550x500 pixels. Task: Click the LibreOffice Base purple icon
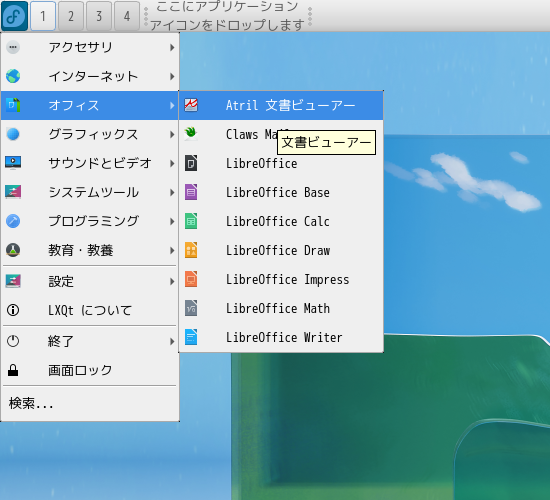point(191,192)
